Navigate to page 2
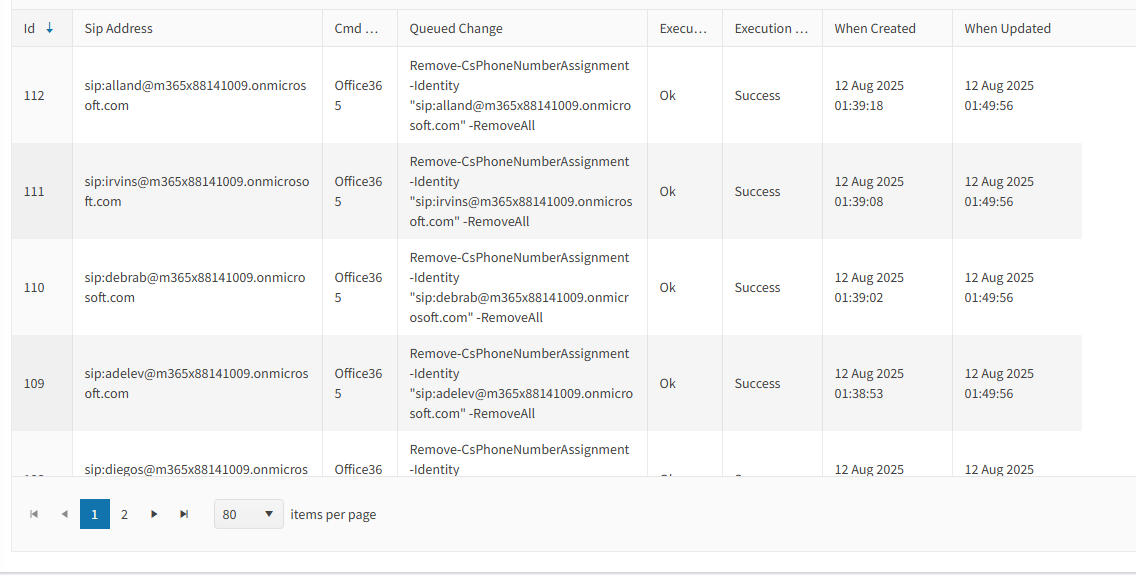 124,514
